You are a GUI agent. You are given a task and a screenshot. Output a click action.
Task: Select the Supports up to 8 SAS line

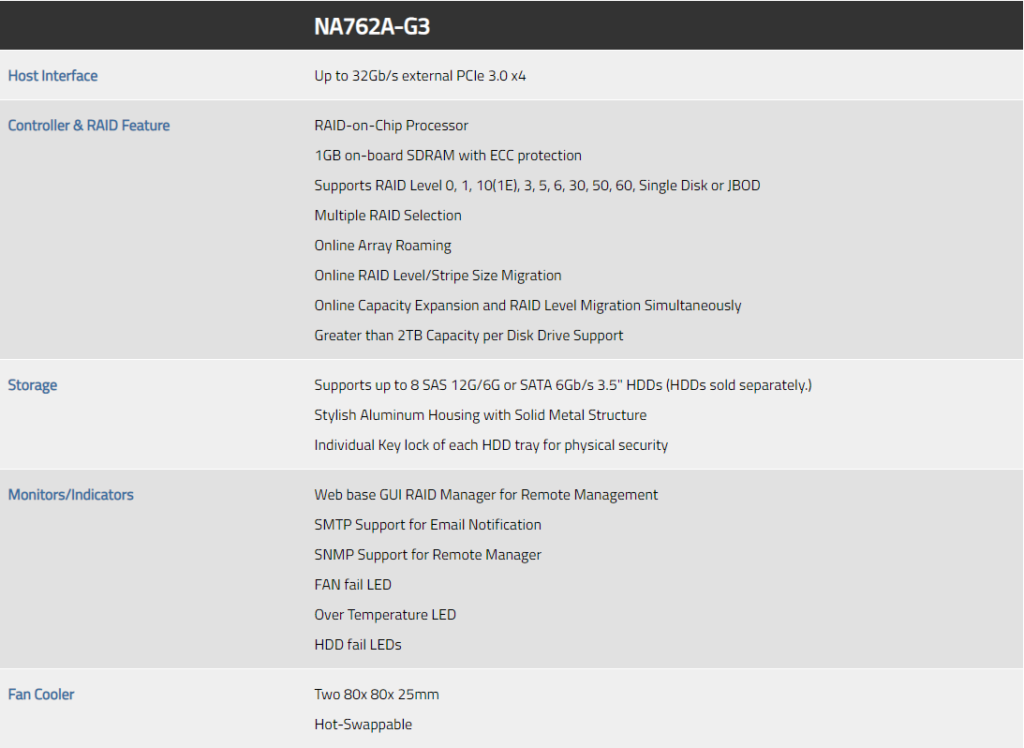tap(563, 385)
